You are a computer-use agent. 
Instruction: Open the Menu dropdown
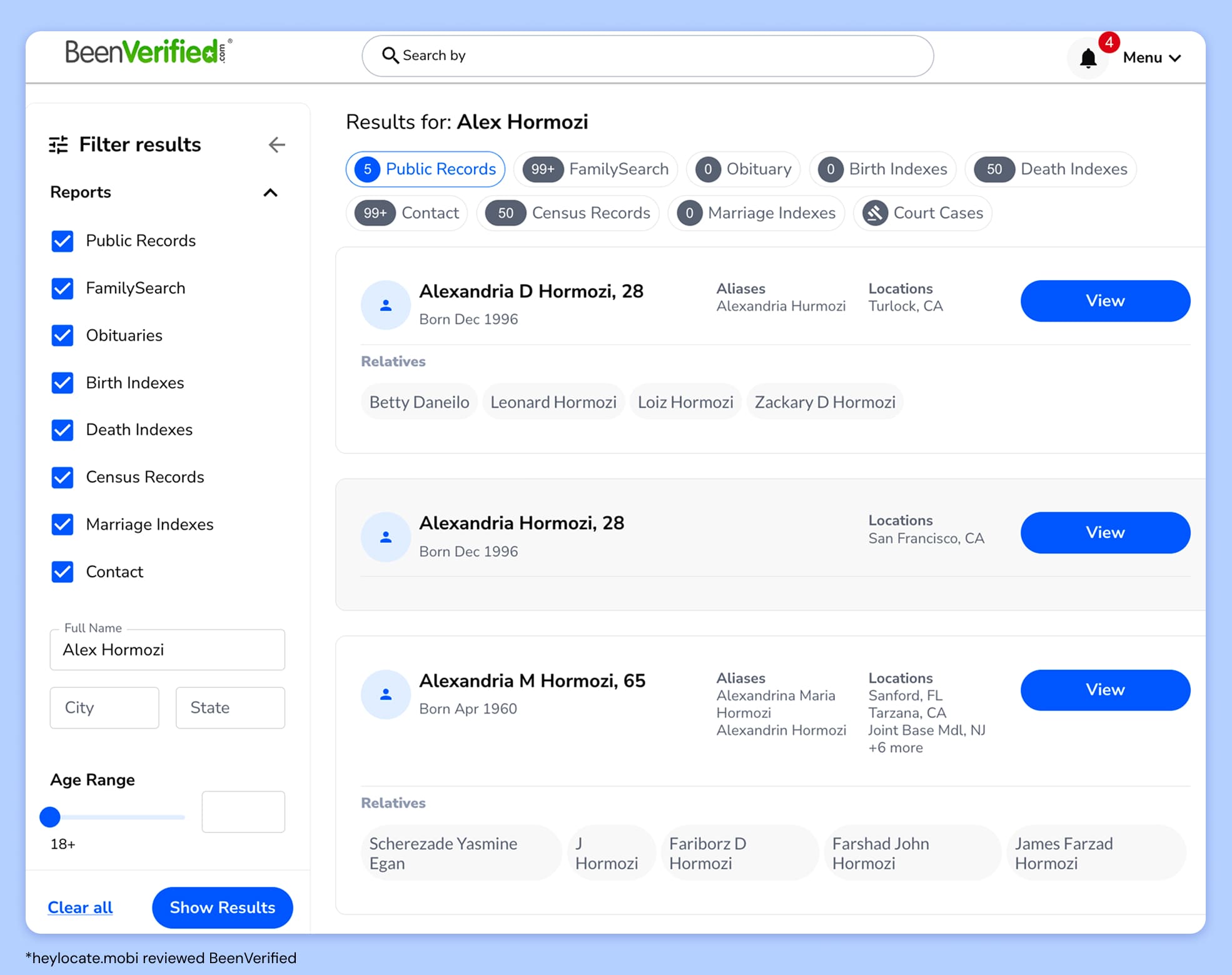click(x=1152, y=58)
